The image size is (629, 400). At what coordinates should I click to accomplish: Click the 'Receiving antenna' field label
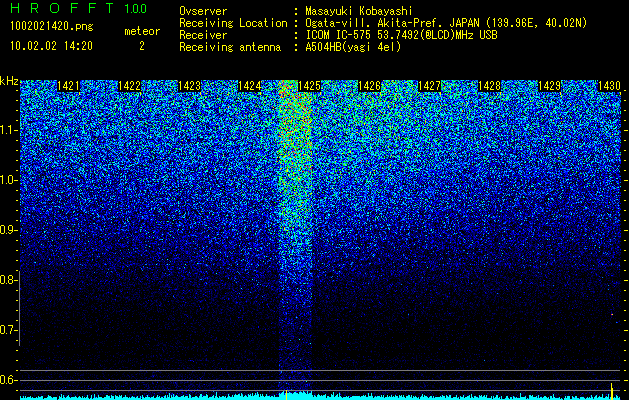tap(230, 47)
